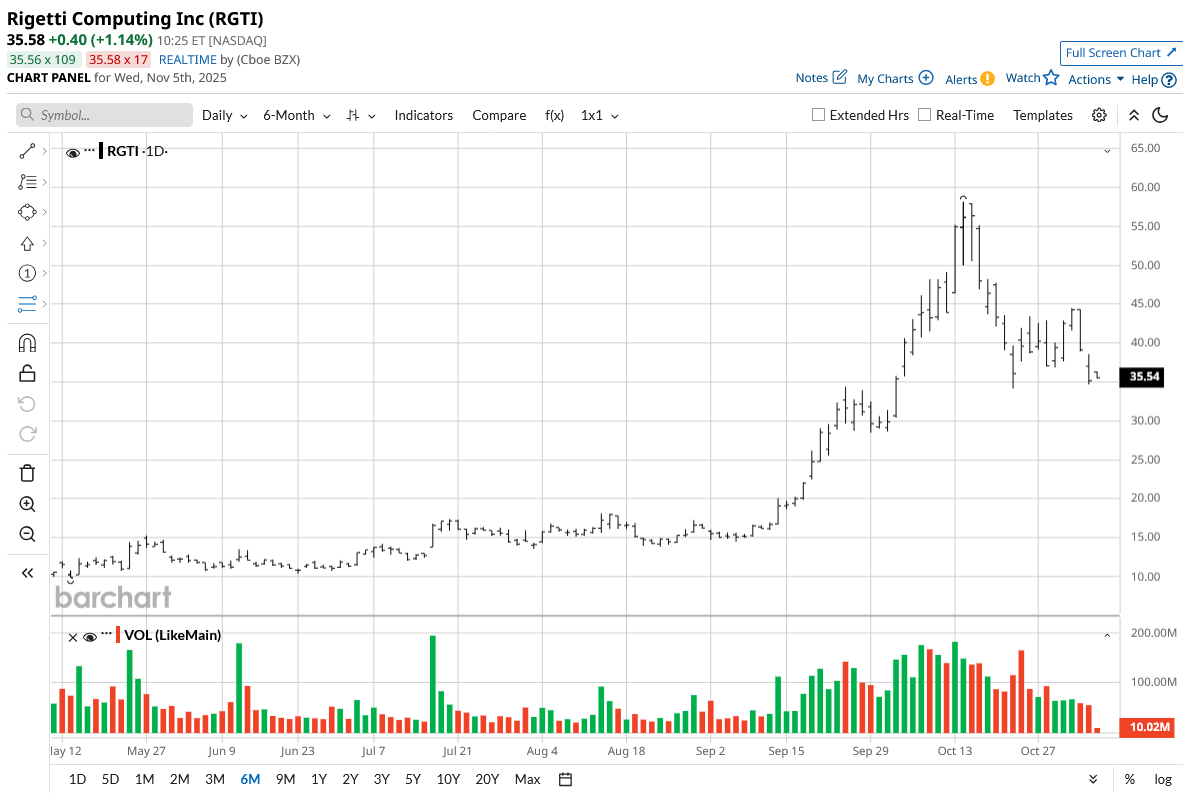The image size is (1183, 793).
Task: Add to Watch list star
Action: 1051,77
